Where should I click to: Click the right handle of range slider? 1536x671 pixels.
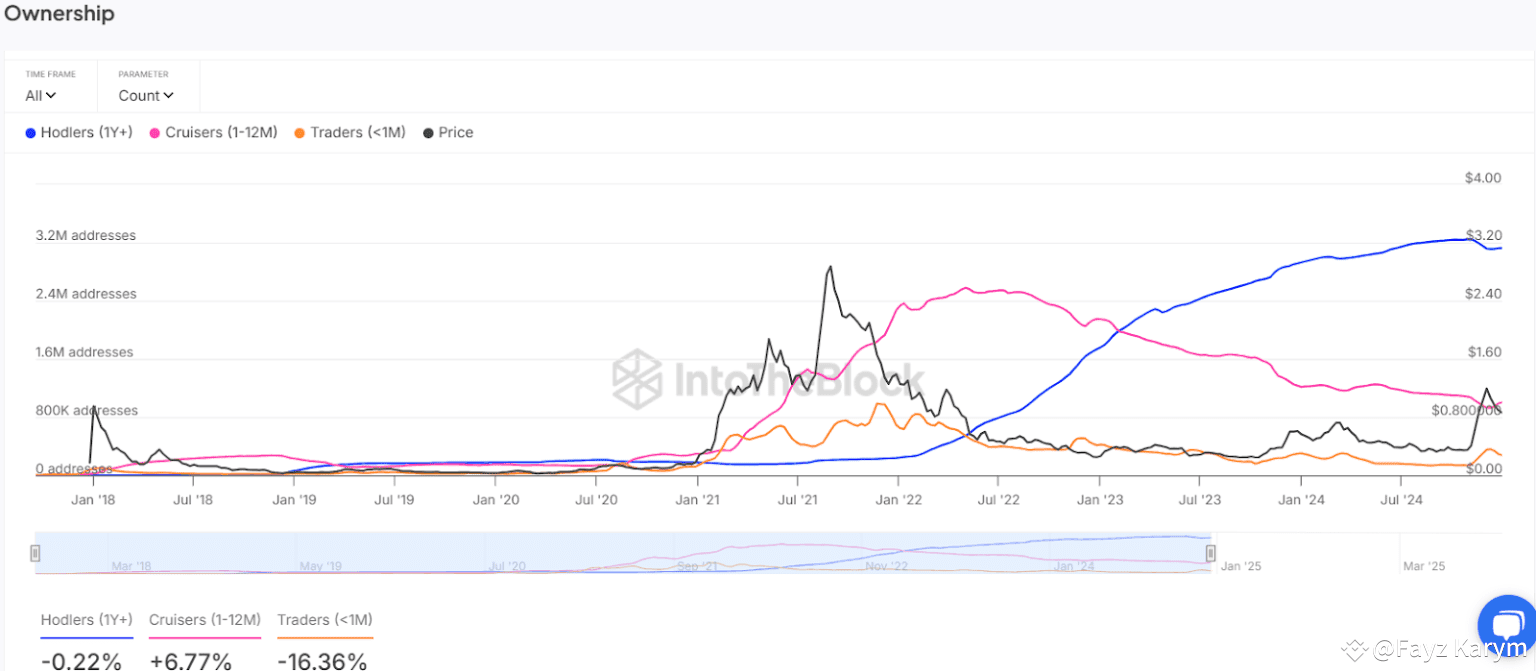point(1210,553)
